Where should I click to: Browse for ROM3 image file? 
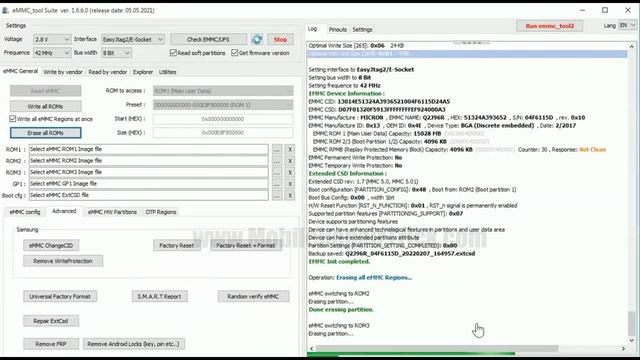pyautogui.click(x=277, y=172)
